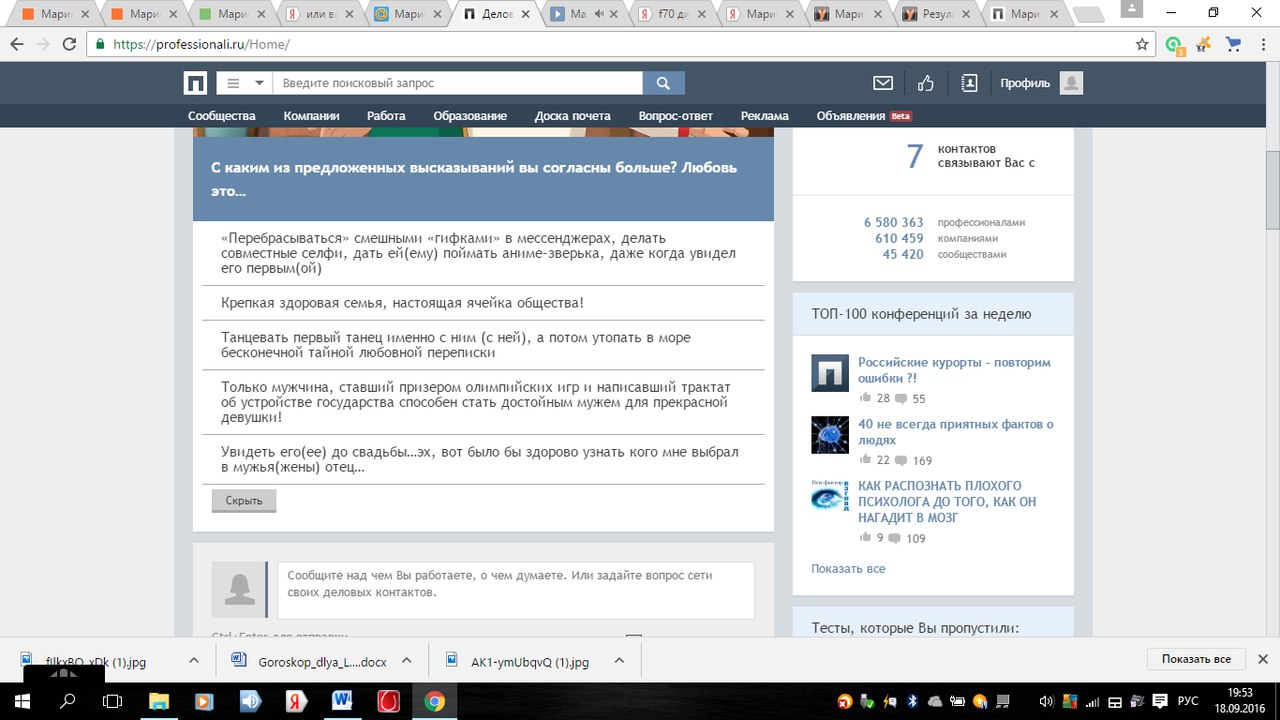Click Показать все in the downloads bar
The height and width of the screenshot is (720, 1280).
click(x=1196, y=659)
